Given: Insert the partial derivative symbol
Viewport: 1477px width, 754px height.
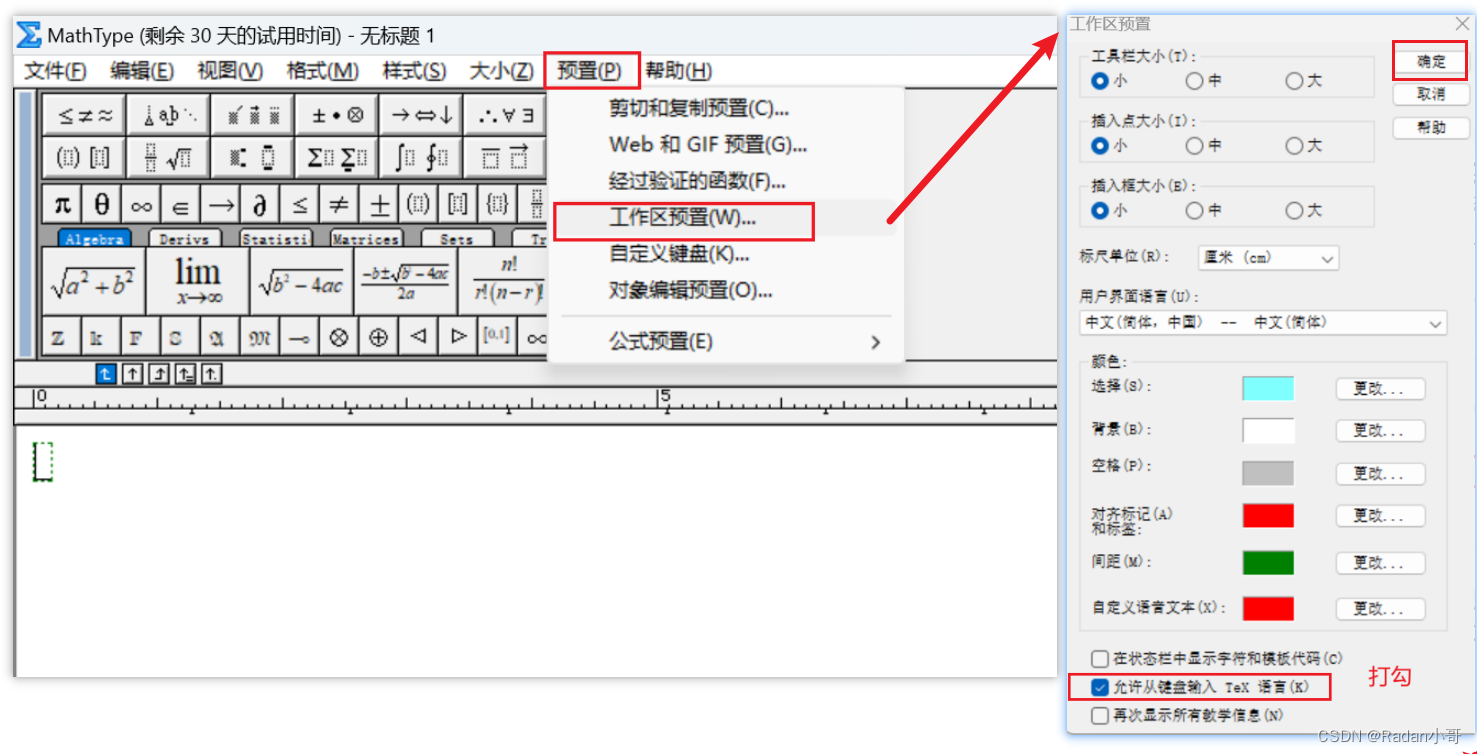Looking at the screenshot, I should tap(260, 204).
